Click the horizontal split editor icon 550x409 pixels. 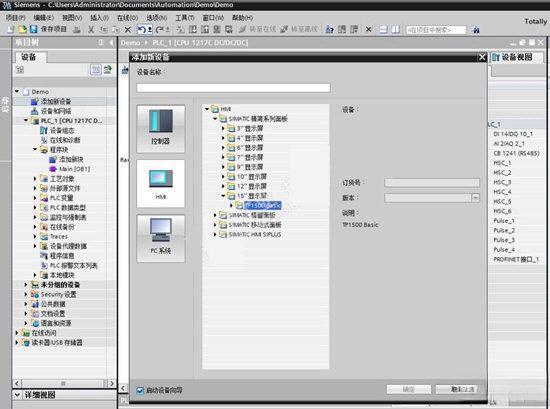point(384,29)
